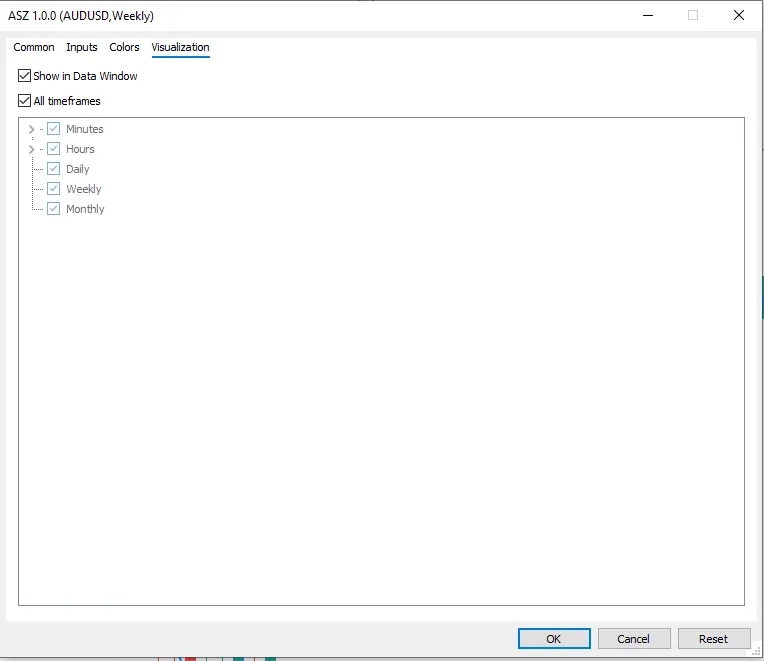This screenshot has height=661, width=764.
Task: Select the Weekly label in tree
Action: click(x=84, y=189)
